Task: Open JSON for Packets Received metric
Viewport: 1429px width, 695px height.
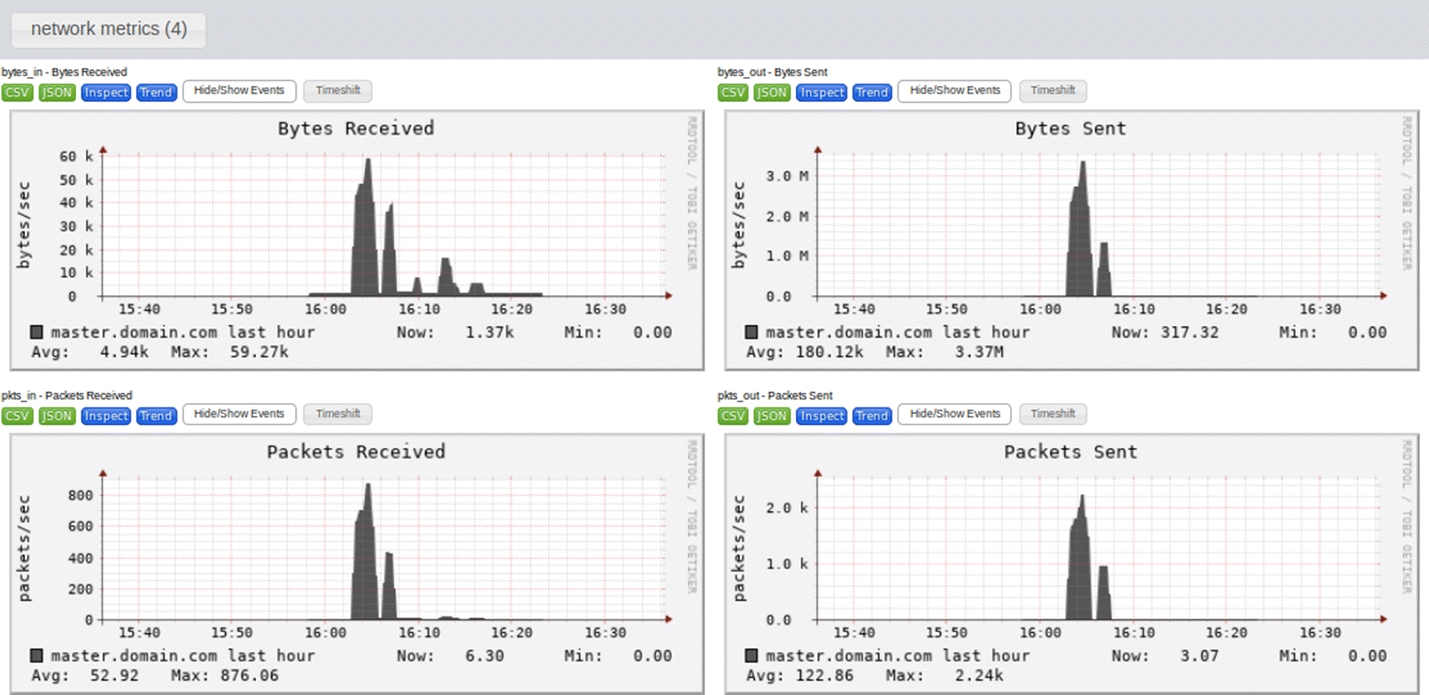Action: [57, 415]
